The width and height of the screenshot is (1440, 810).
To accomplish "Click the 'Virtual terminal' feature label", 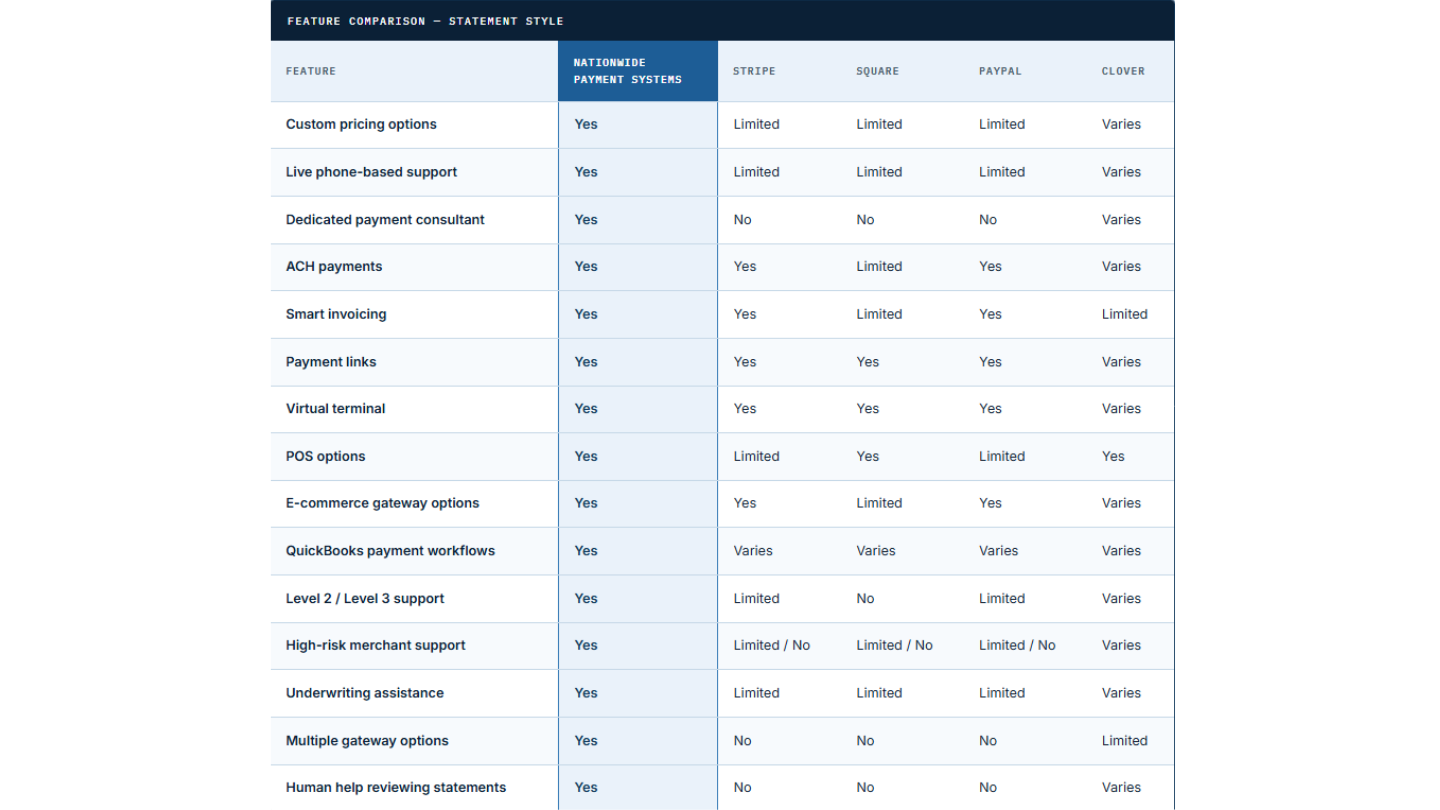I will click(x=335, y=408).
